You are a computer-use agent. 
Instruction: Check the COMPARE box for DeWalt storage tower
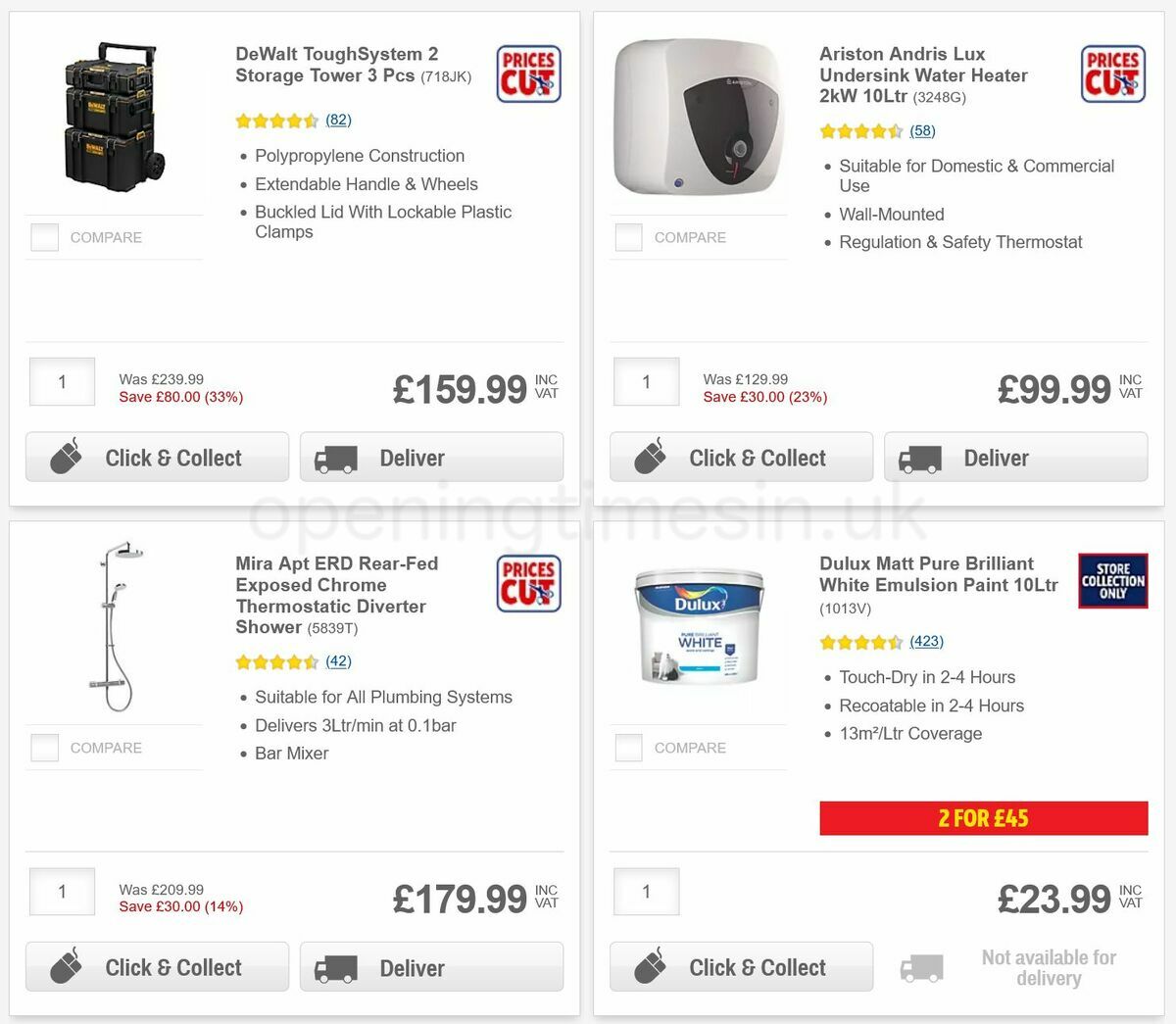pos(44,236)
